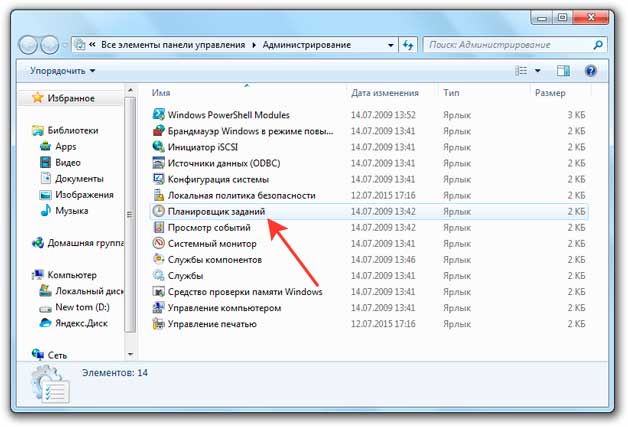Screen dimensions: 628x427
Task: Click the Элементов: 14 status text
Action: (x=115, y=373)
